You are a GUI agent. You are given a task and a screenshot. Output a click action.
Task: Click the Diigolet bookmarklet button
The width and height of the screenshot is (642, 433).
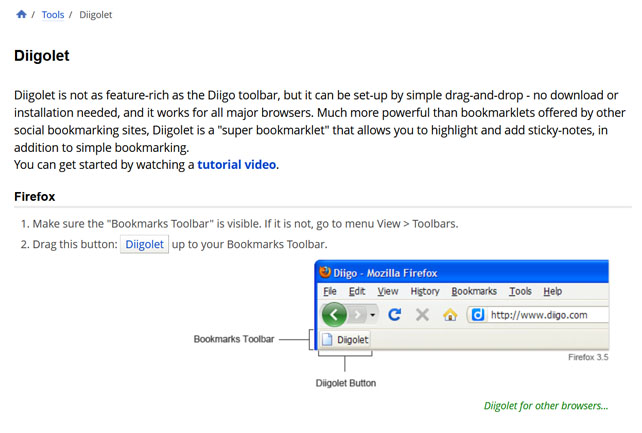(144, 244)
